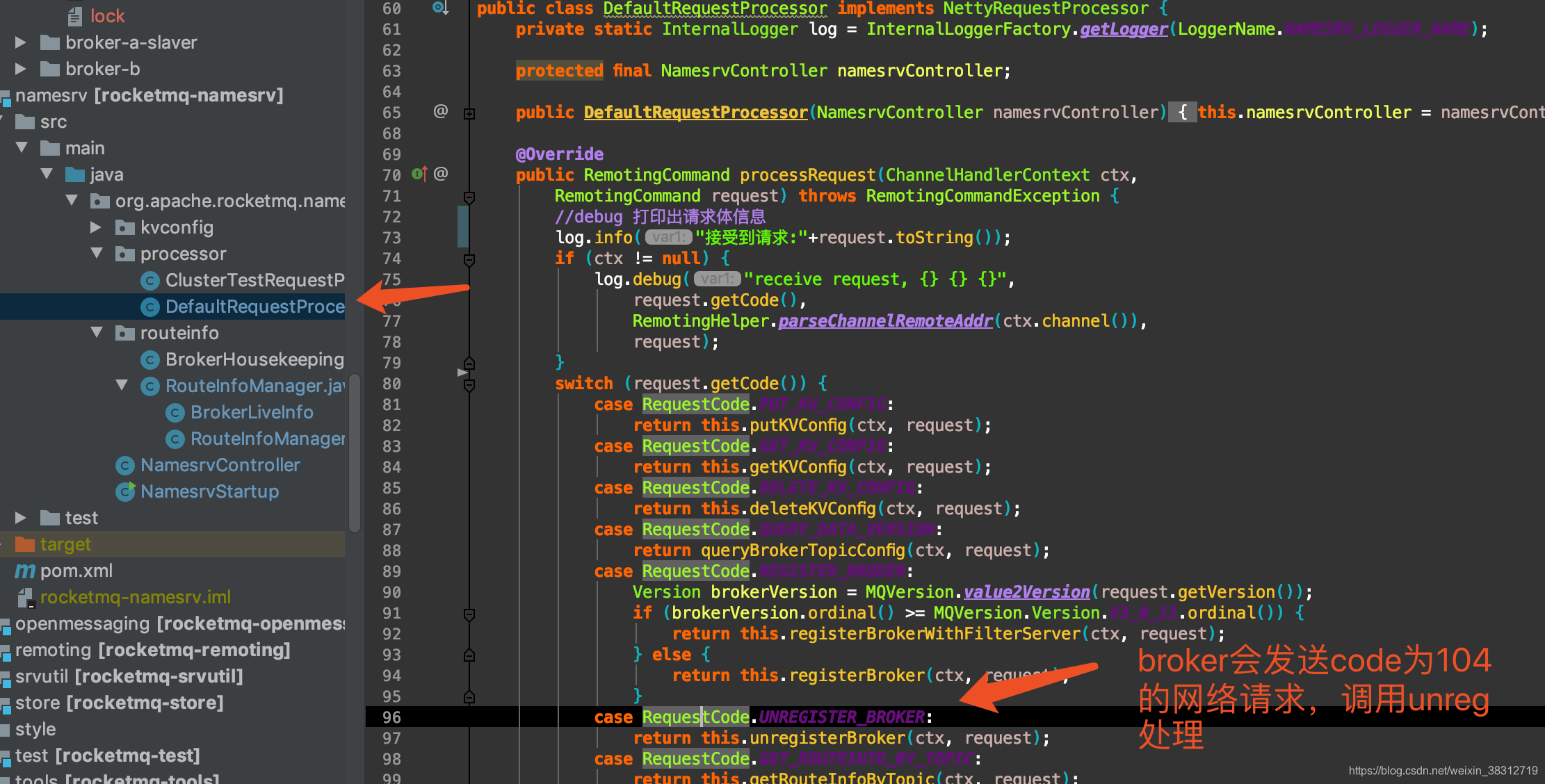Open rocketmq-namesrv.iml file

(124, 597)
